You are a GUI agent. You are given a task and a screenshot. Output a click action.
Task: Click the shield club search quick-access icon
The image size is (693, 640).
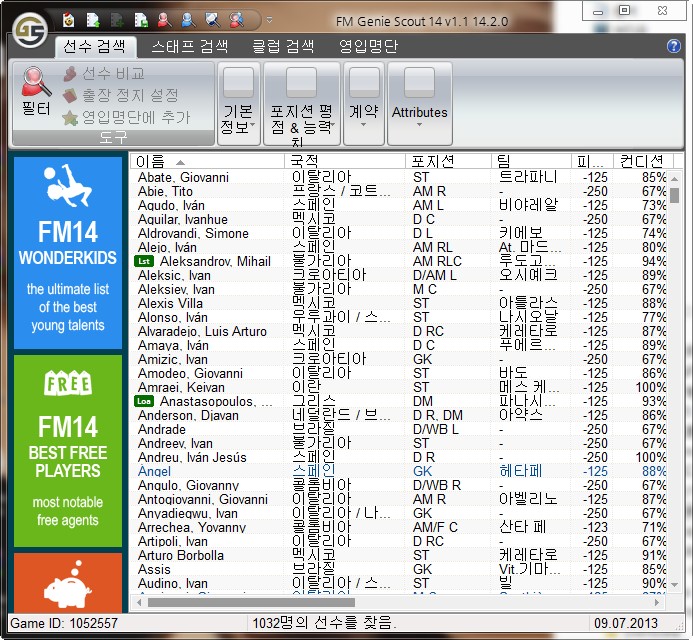[x=212, y=19]
